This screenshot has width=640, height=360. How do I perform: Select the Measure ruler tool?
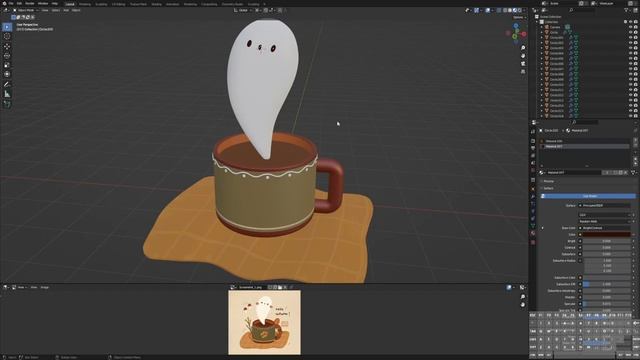(7, 94)
